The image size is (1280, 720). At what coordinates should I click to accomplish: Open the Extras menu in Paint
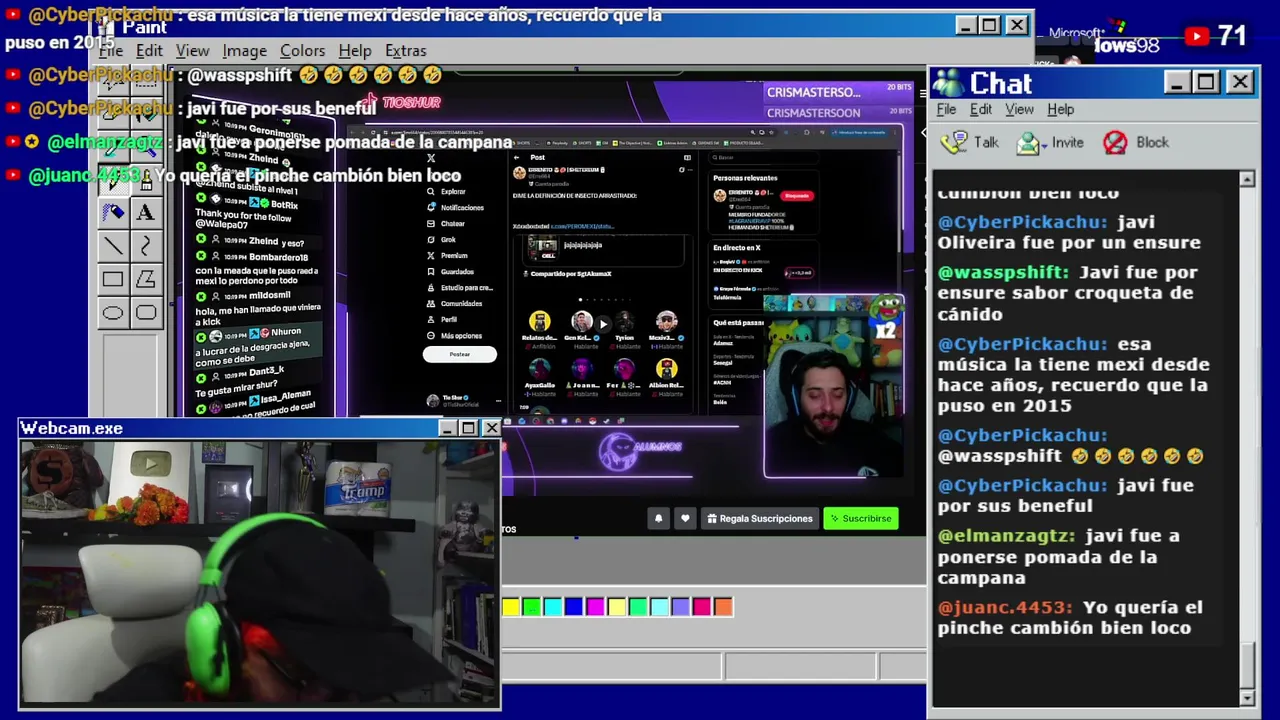point(405,50)
